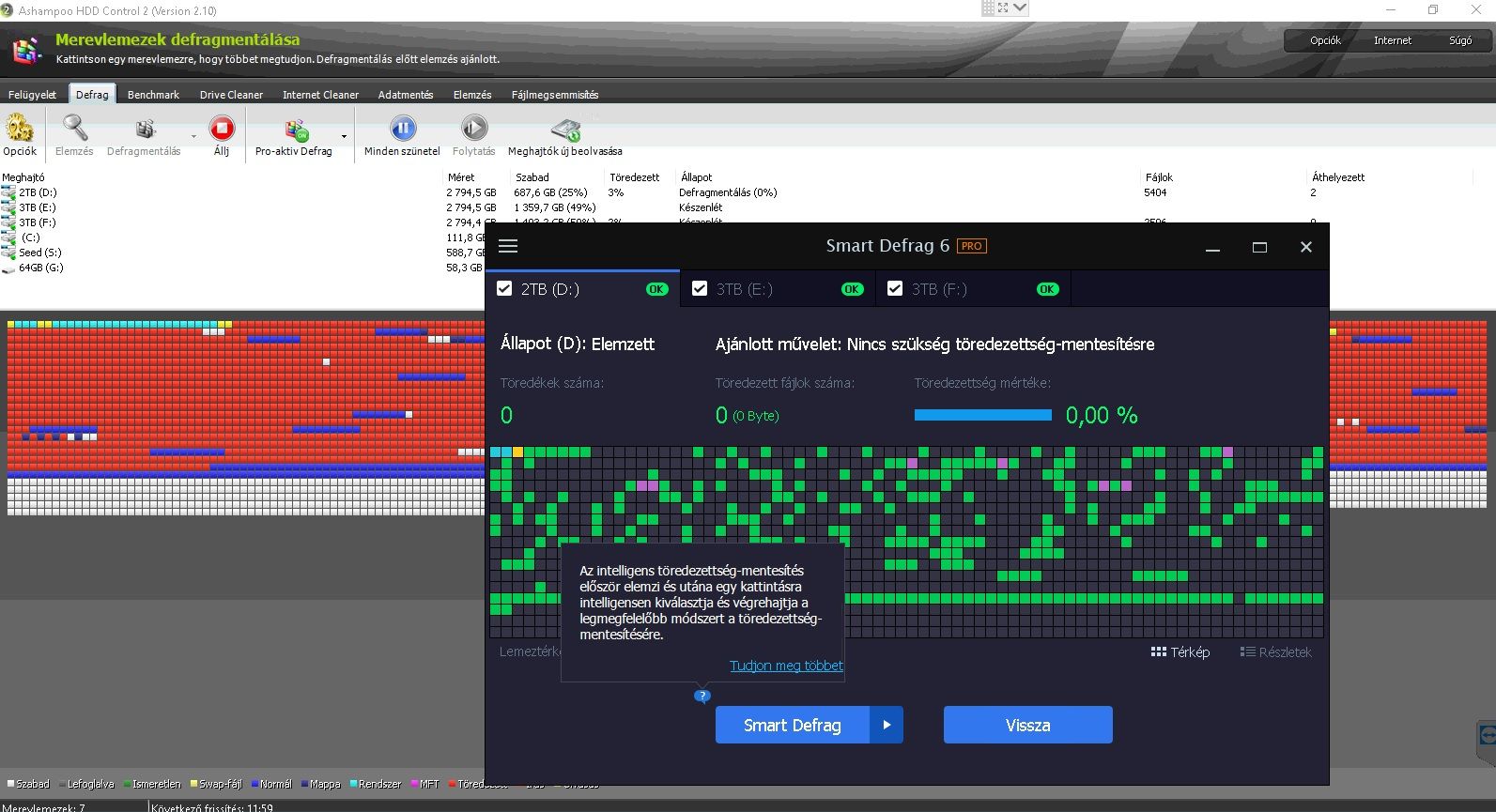The image size is (1496, 812).
Task: Click the MFT legend color swatch
Action: [x=414, y=784]
